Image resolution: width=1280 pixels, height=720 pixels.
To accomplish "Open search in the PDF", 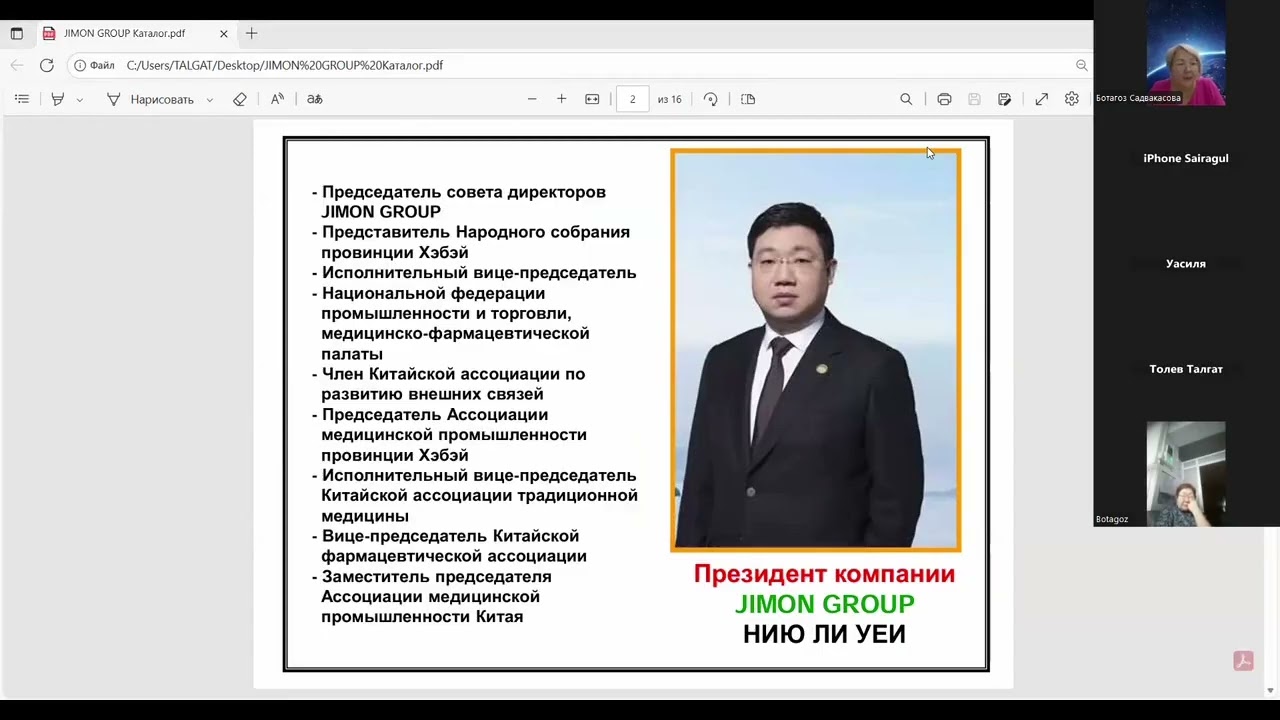I will click(906, 99).
